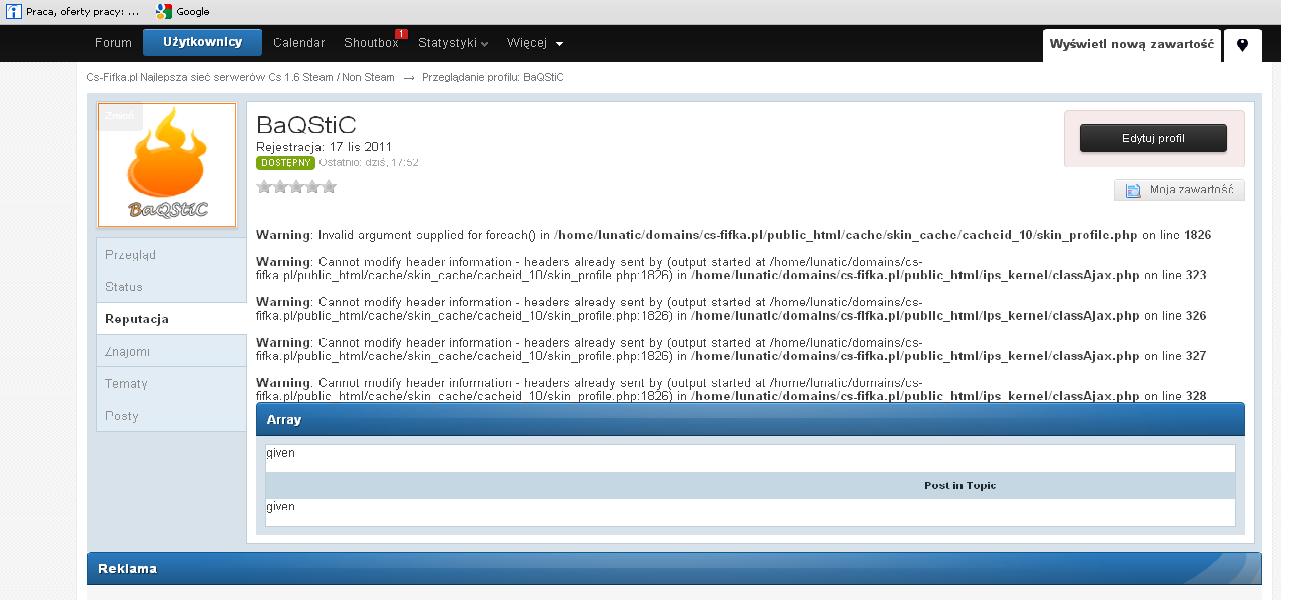Click the Zmień label on the avatar
The image size is (1303, 611).
coord(119,116)
